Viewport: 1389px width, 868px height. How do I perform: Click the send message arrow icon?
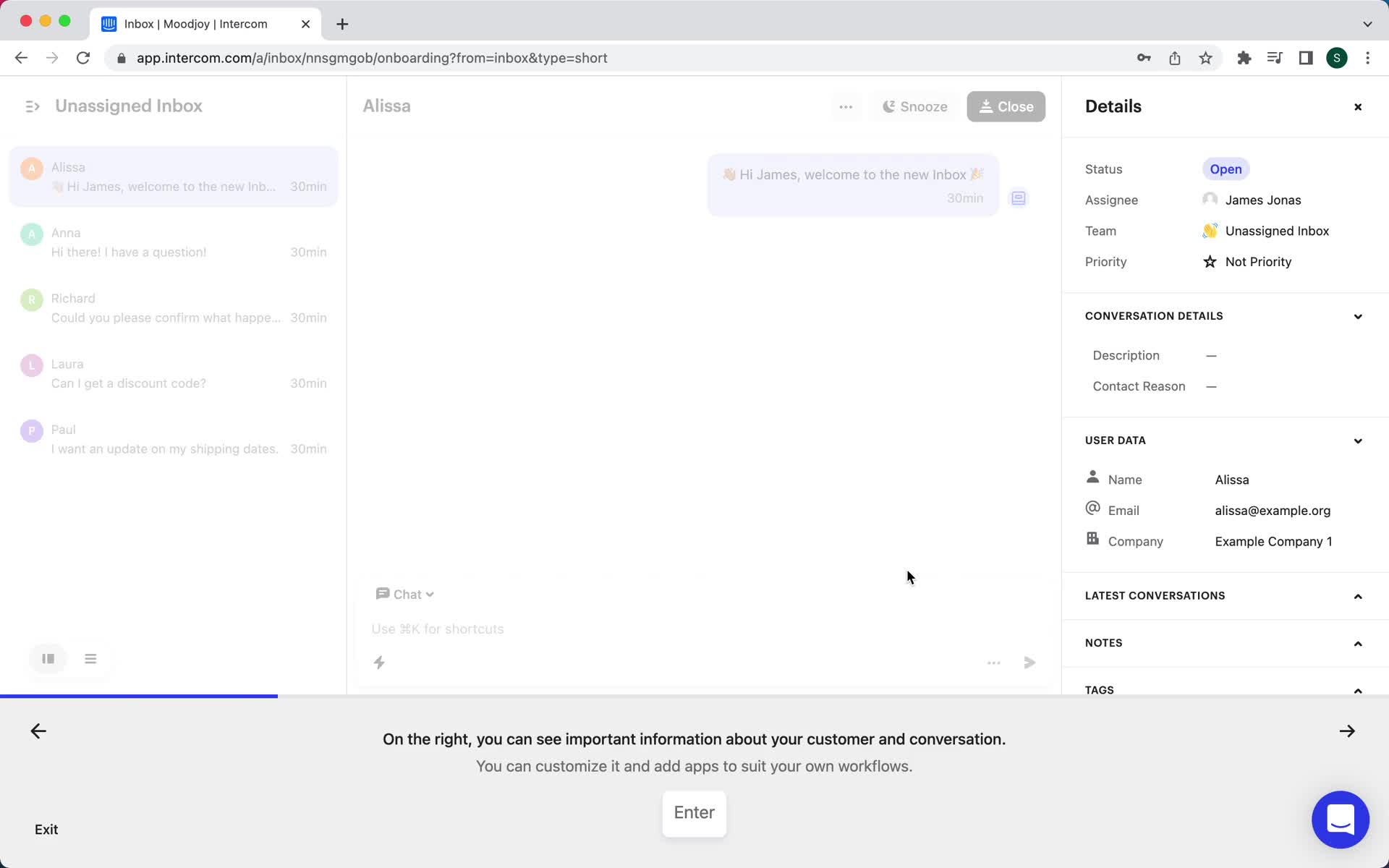tap(1030, 662)
